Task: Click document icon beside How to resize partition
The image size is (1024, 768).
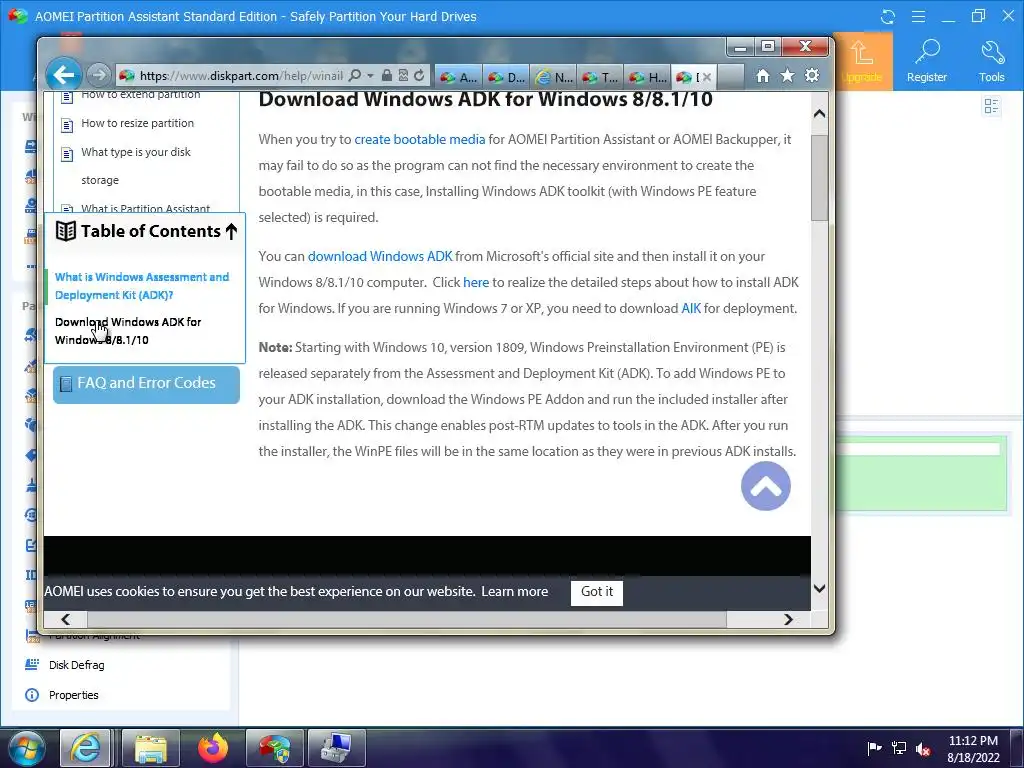Action: tap(67, 125)
